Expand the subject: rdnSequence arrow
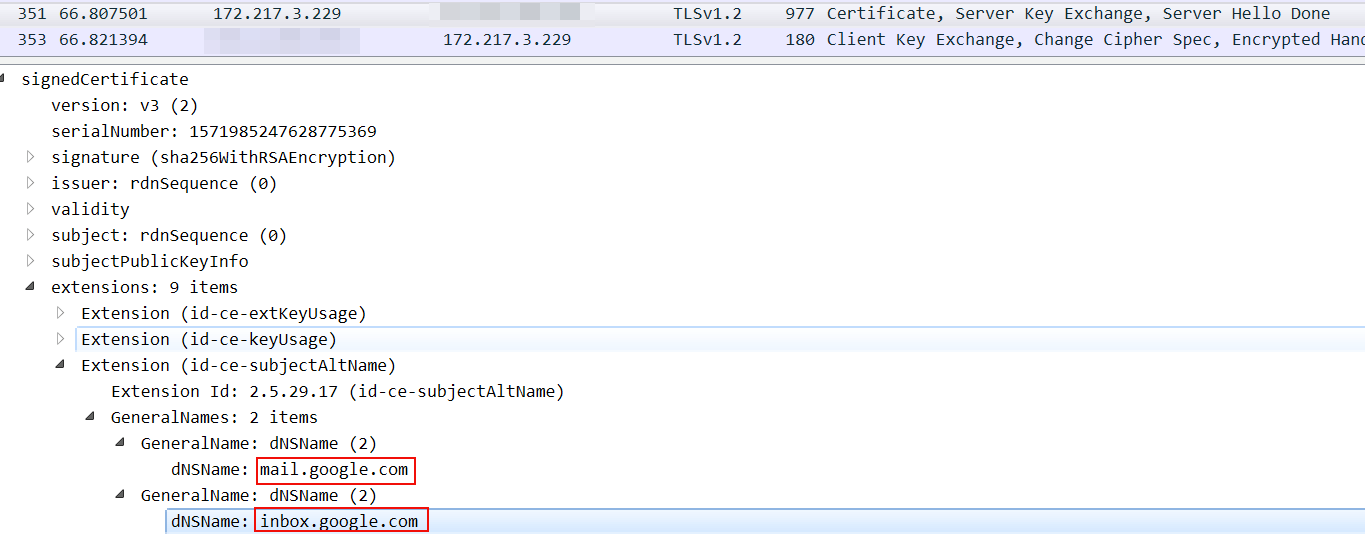Screen dimensions: 1365x535 click(x=31, y=235)
